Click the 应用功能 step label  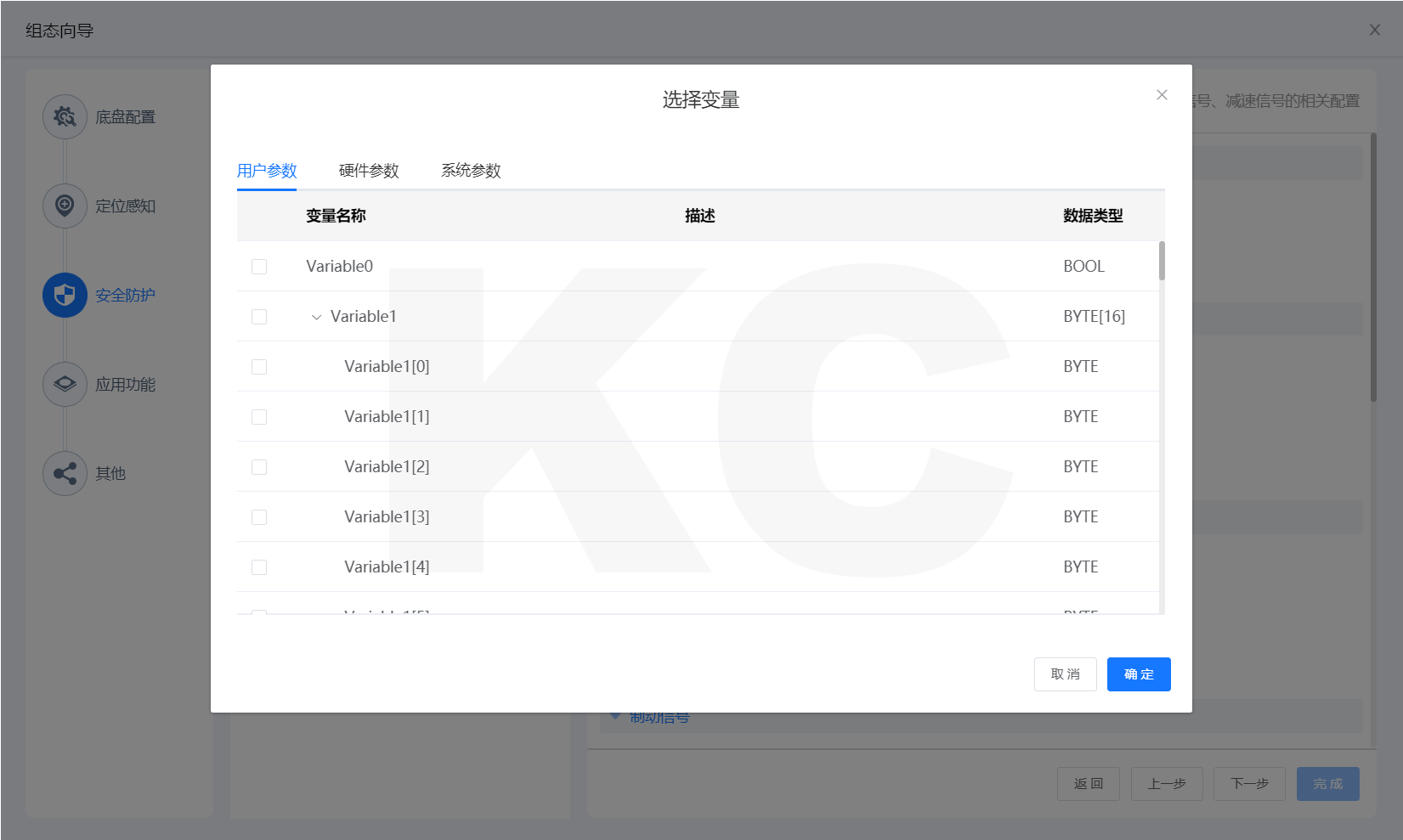pos(125,385)
